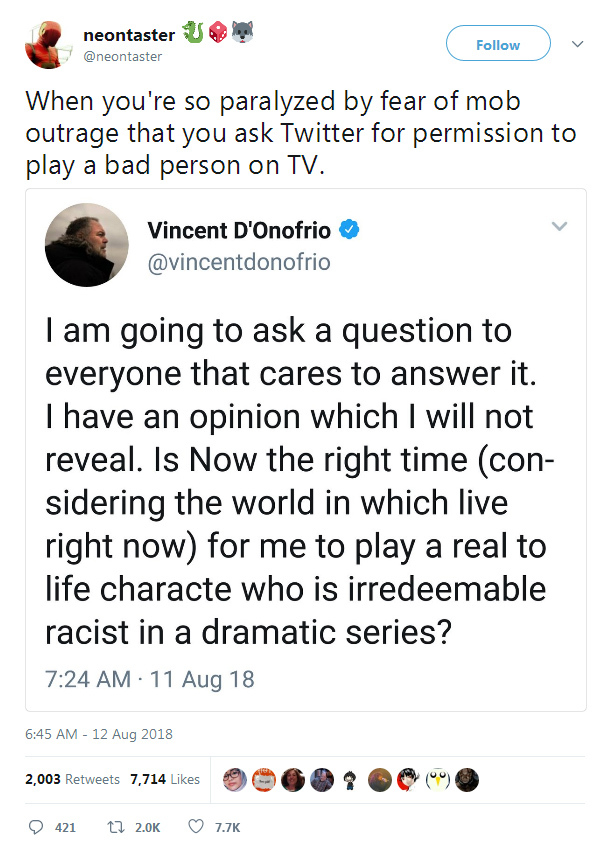
Task: Click the quoted tweet's 7:24 AM timestamp
Action: click(x=150, y=679)
